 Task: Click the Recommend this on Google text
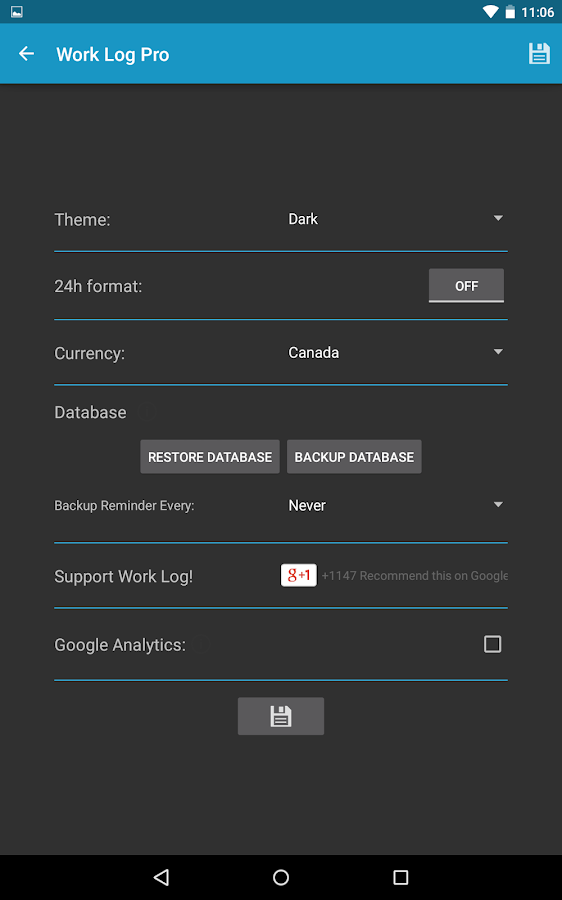[x=433, y=576]
